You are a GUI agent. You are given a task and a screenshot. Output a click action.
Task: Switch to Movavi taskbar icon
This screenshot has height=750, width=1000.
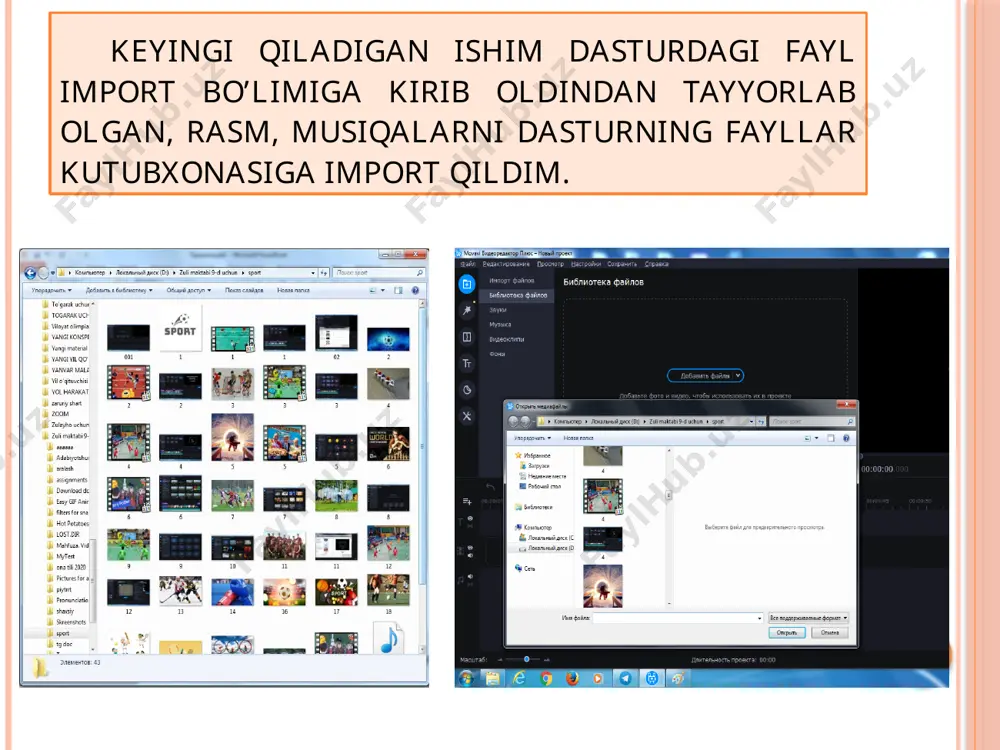click(652, 678)
